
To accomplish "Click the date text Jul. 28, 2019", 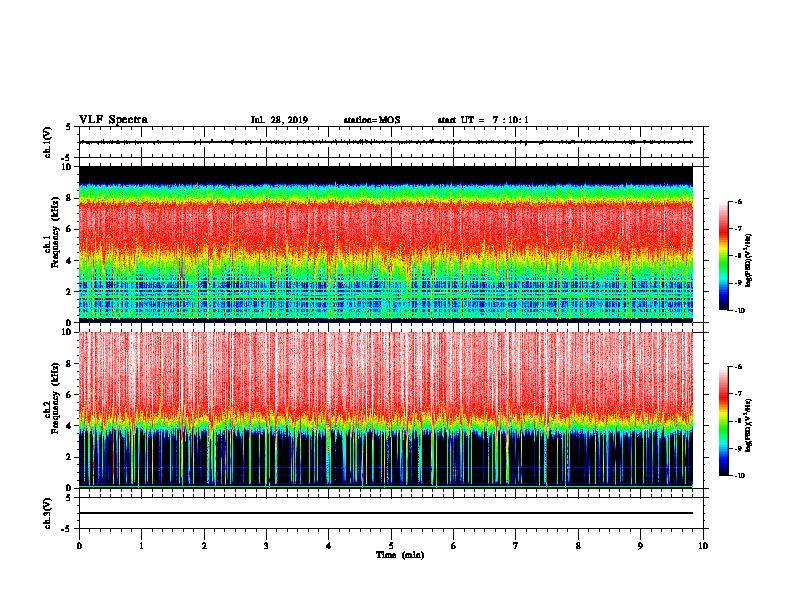I will click(x=279, y=120).
